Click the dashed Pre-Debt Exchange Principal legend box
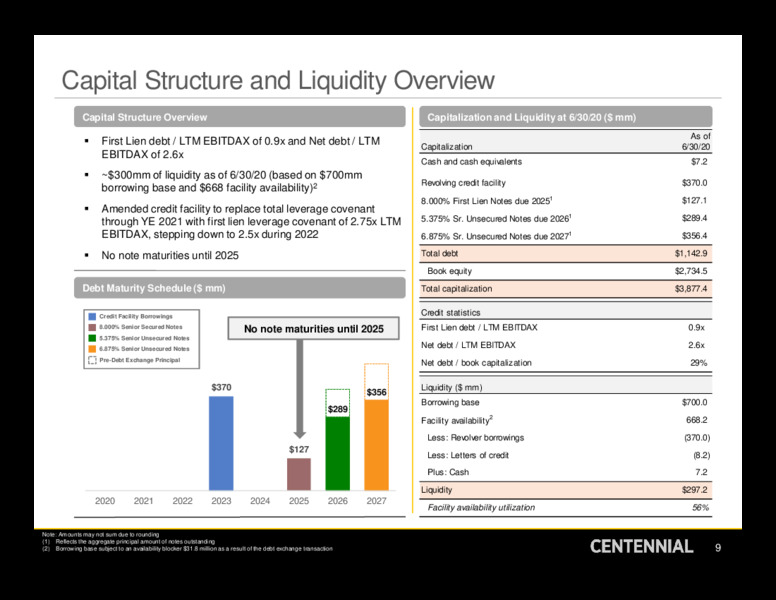 92,360
